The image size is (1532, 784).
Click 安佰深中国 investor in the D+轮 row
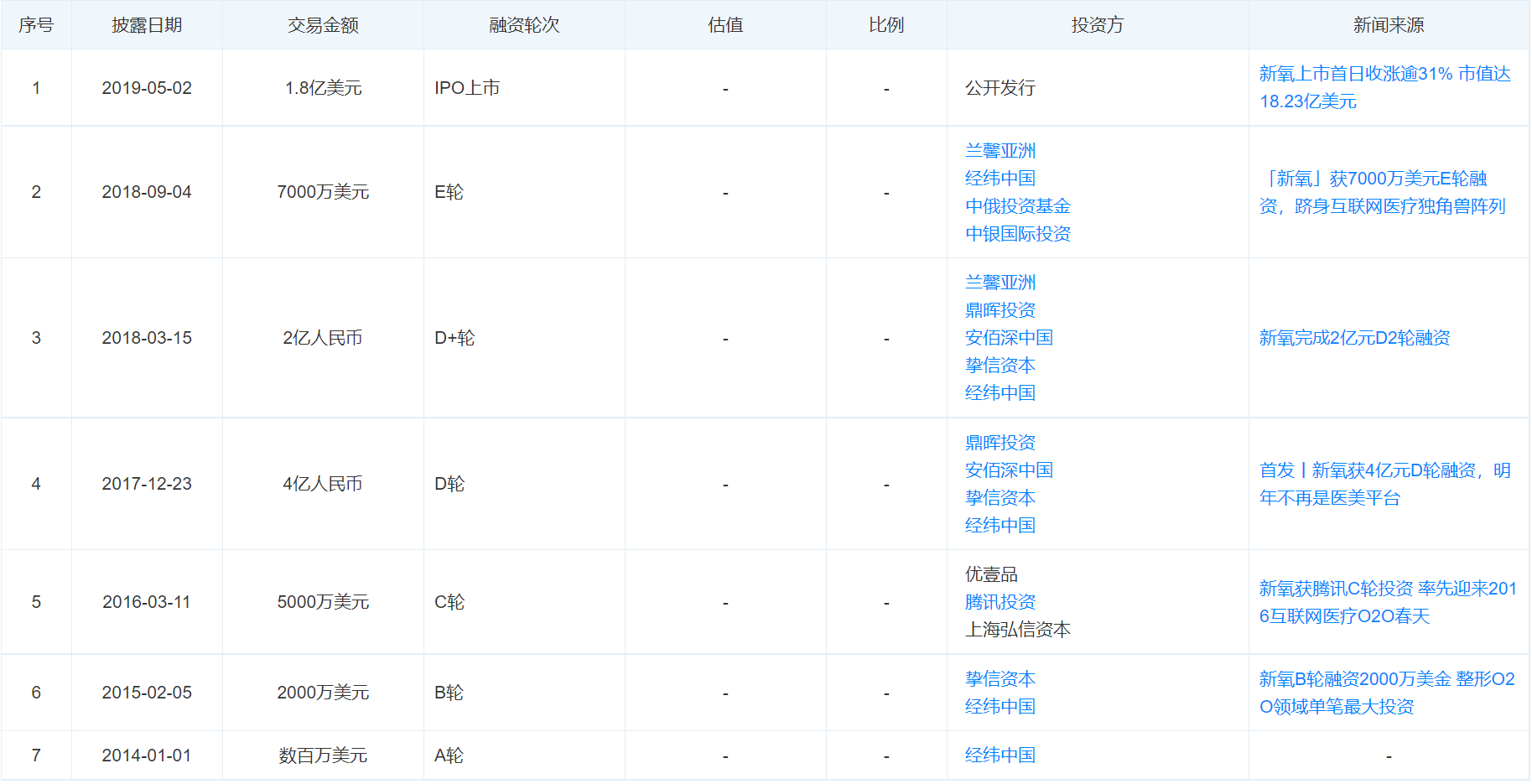click(x=1009, y=338)
